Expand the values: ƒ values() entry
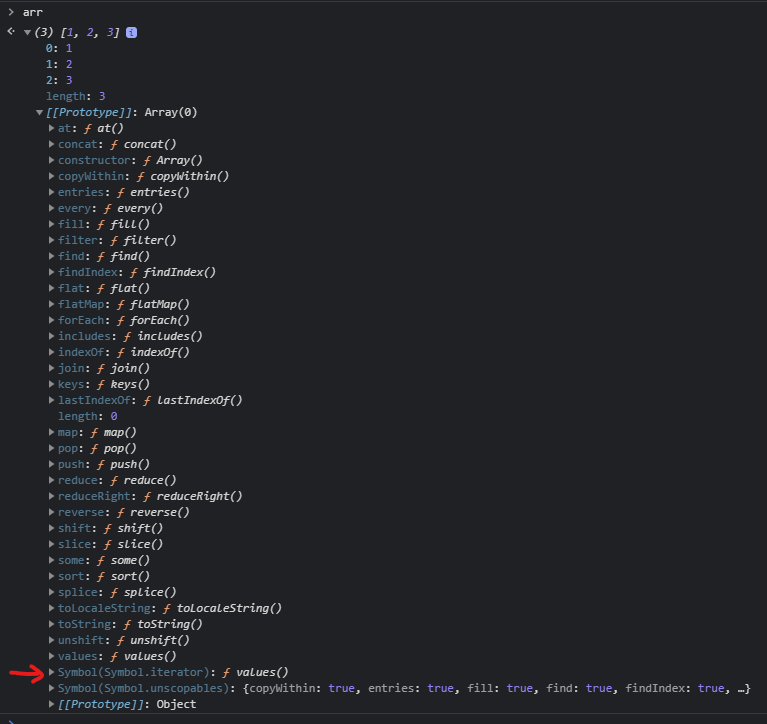 pos(51,656)
